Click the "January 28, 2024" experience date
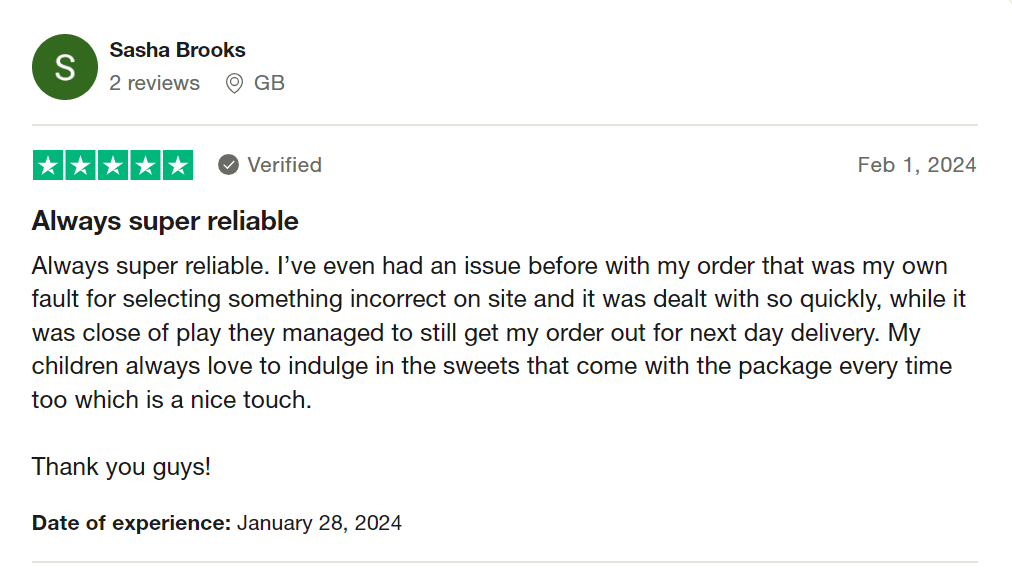 coord(319,522)
